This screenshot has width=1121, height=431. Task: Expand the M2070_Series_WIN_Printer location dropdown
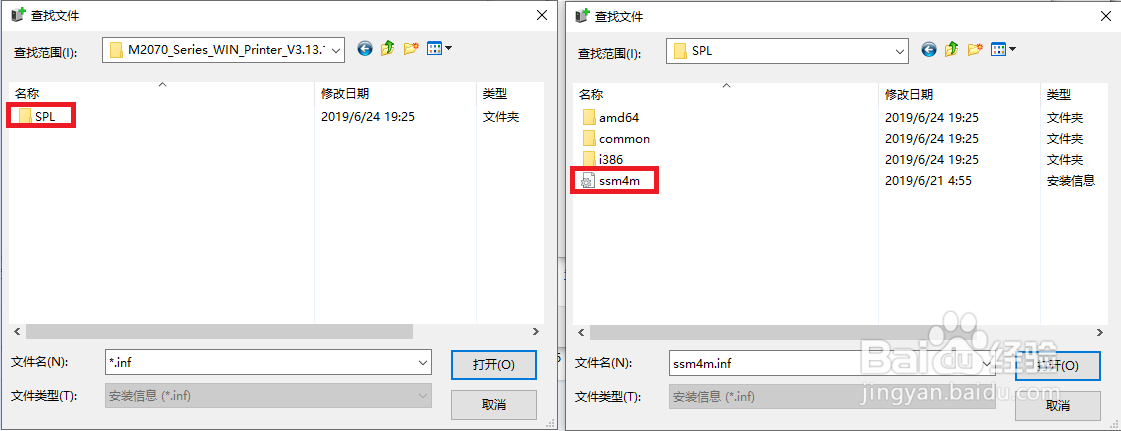pyautogui.click(x=337, y=50)
